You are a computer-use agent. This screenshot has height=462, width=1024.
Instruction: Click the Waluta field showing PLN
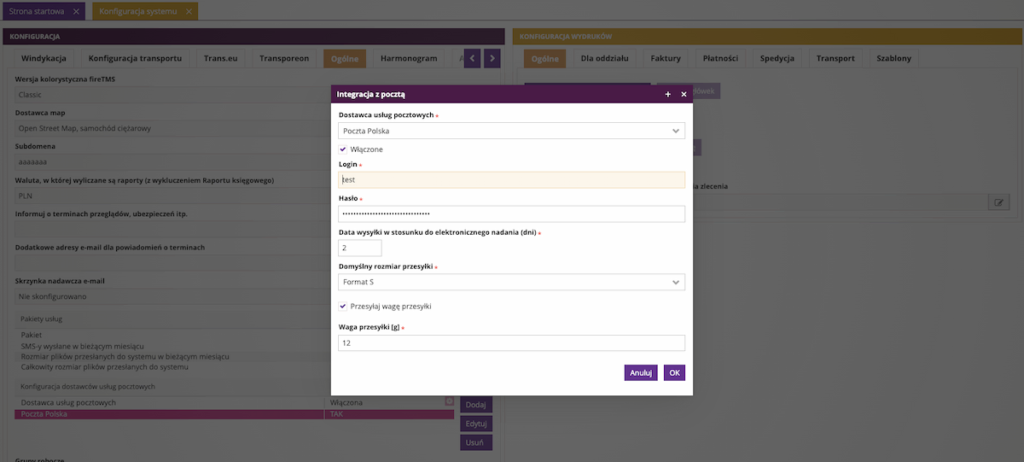tap(173, 195)
